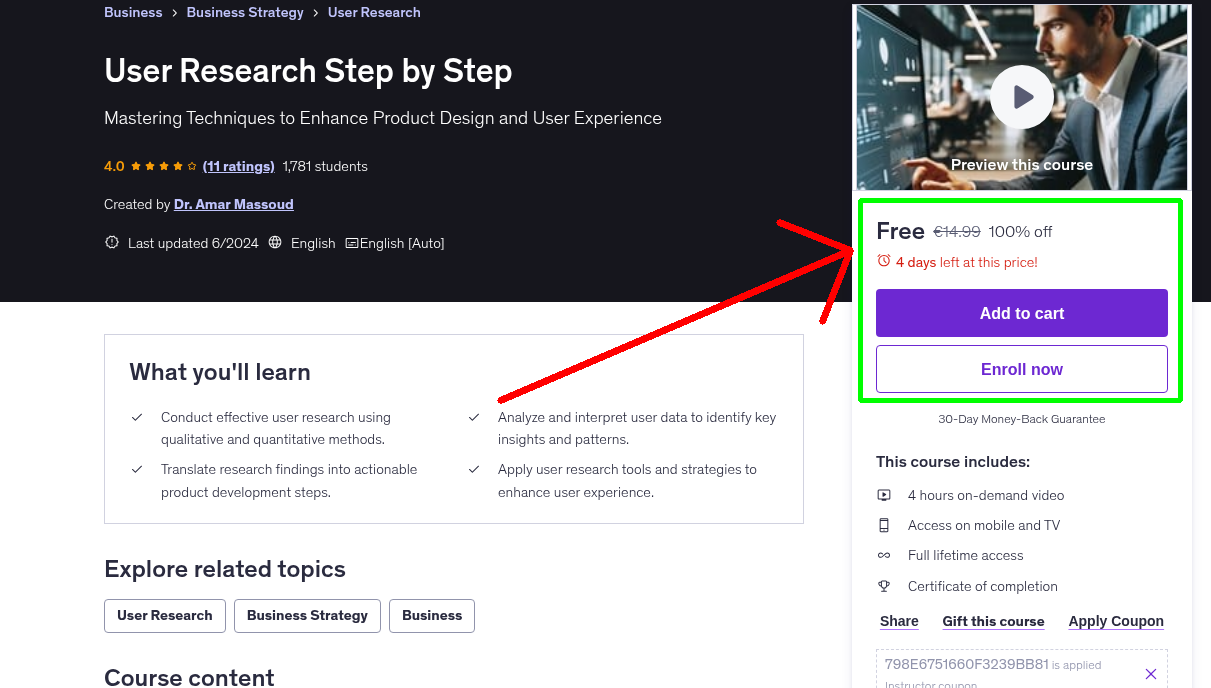Click the globe icon next to English
Image resolution: width=1211 pixels, height=688 pixels.
click(274, 242)
